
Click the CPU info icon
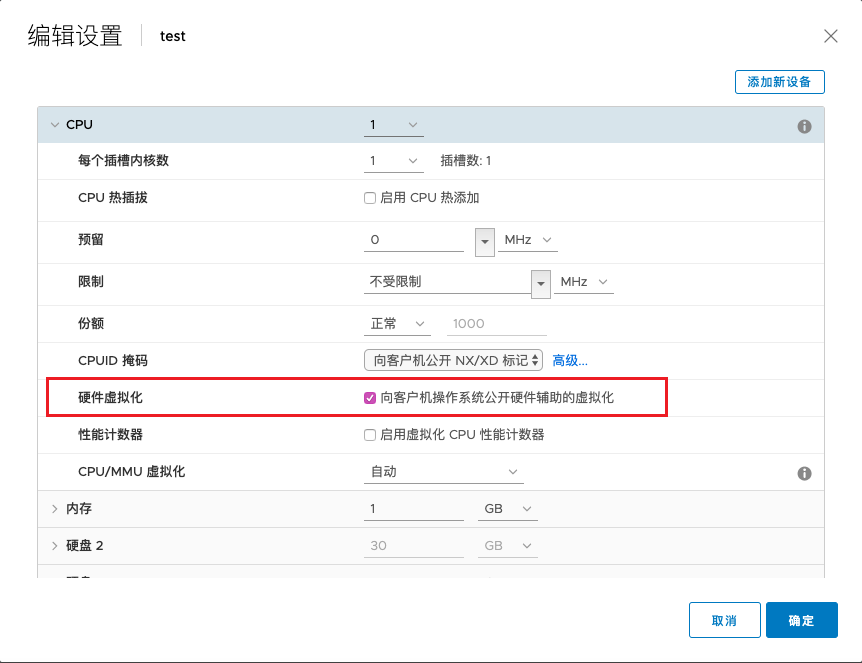click(804, 127)
